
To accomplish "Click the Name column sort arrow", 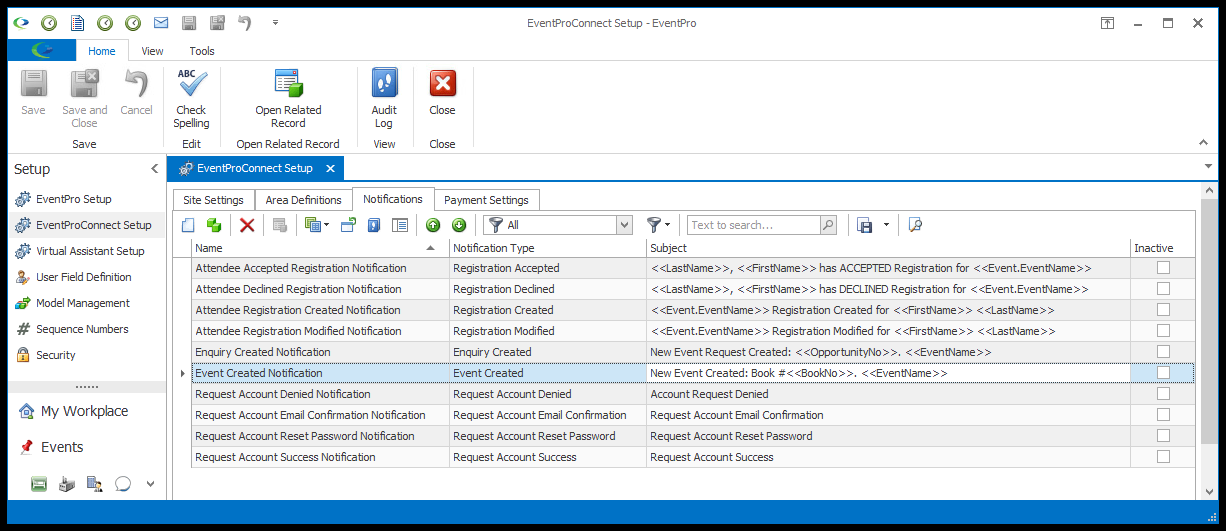I will point(431,248).
